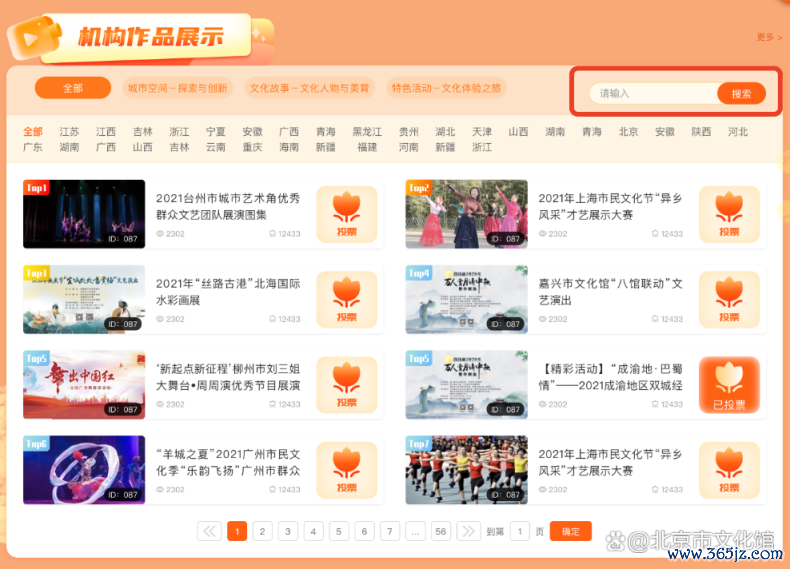
Task: Open the 成渝地·巴蜀情 thumbnail
Action: tap(467, 385)
